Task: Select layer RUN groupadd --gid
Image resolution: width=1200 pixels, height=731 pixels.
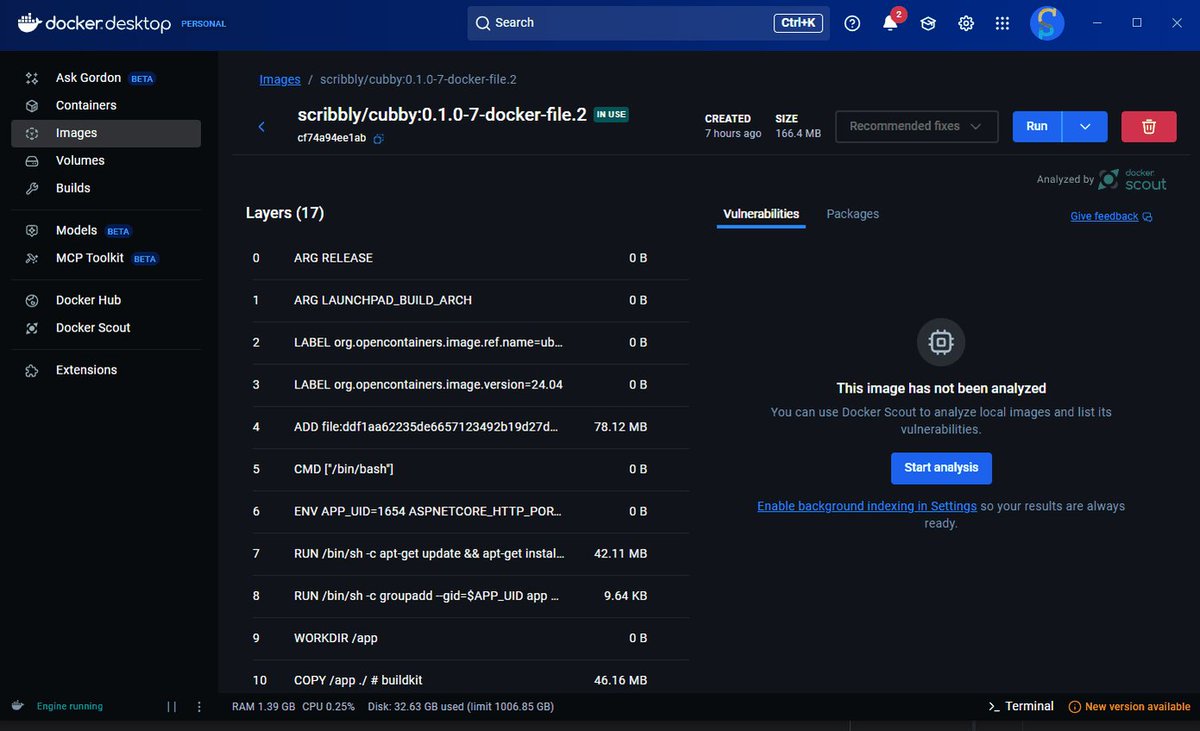Action: coord(467,596)
